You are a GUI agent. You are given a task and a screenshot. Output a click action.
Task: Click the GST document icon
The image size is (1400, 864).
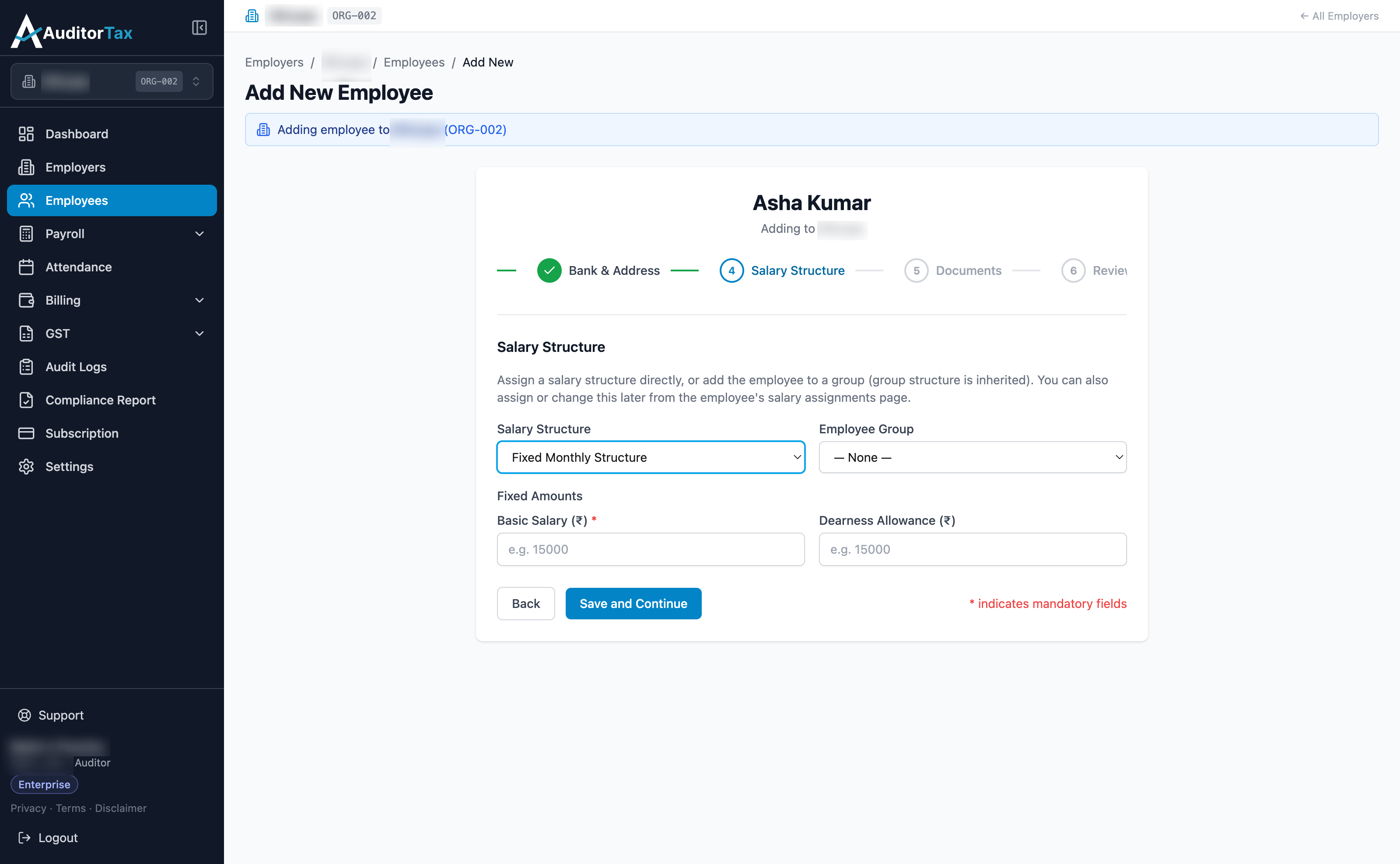coord(26,333)
